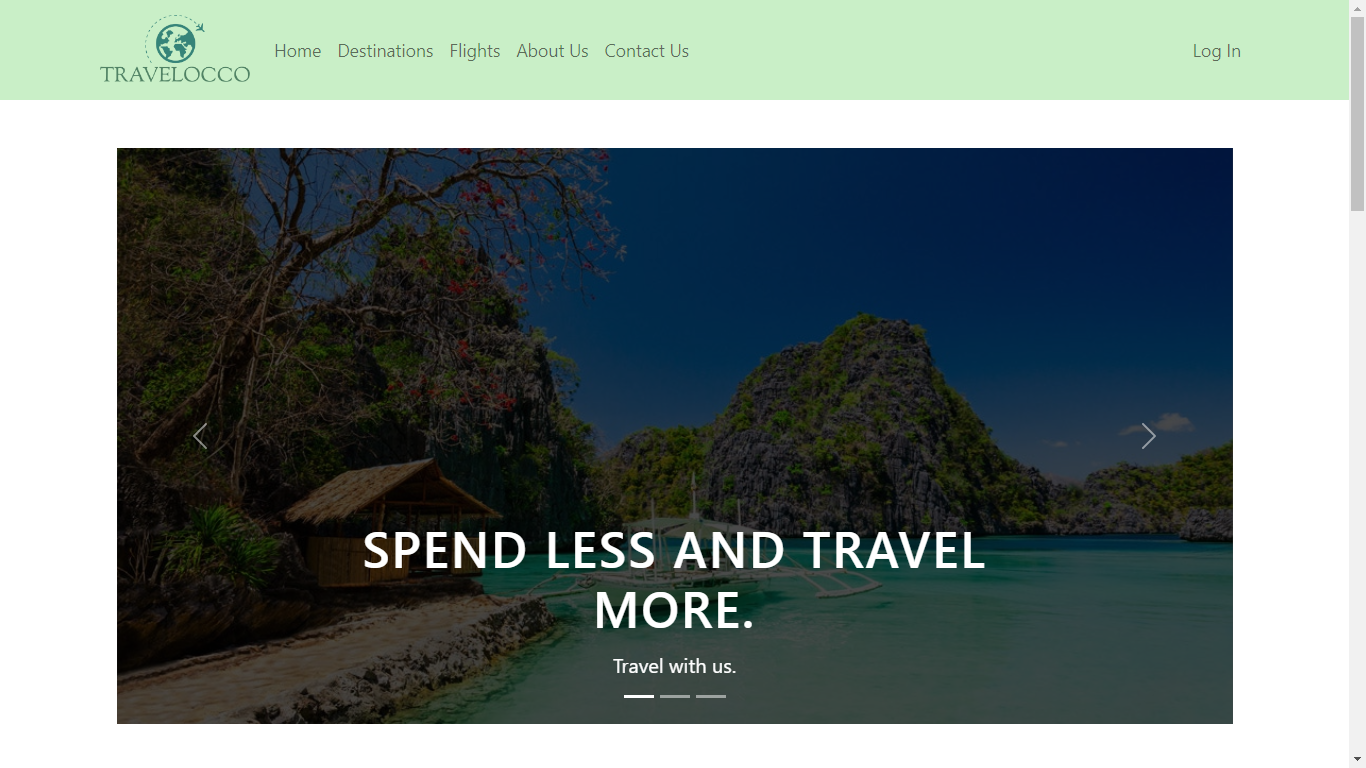Open the Destinations nav item

(385, 51)
